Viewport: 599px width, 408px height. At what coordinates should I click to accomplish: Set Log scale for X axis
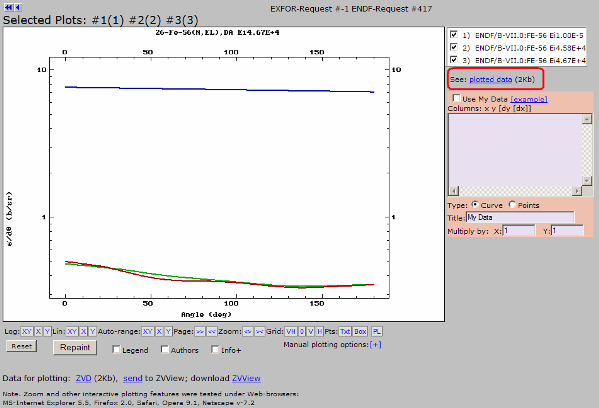[38, 332]
